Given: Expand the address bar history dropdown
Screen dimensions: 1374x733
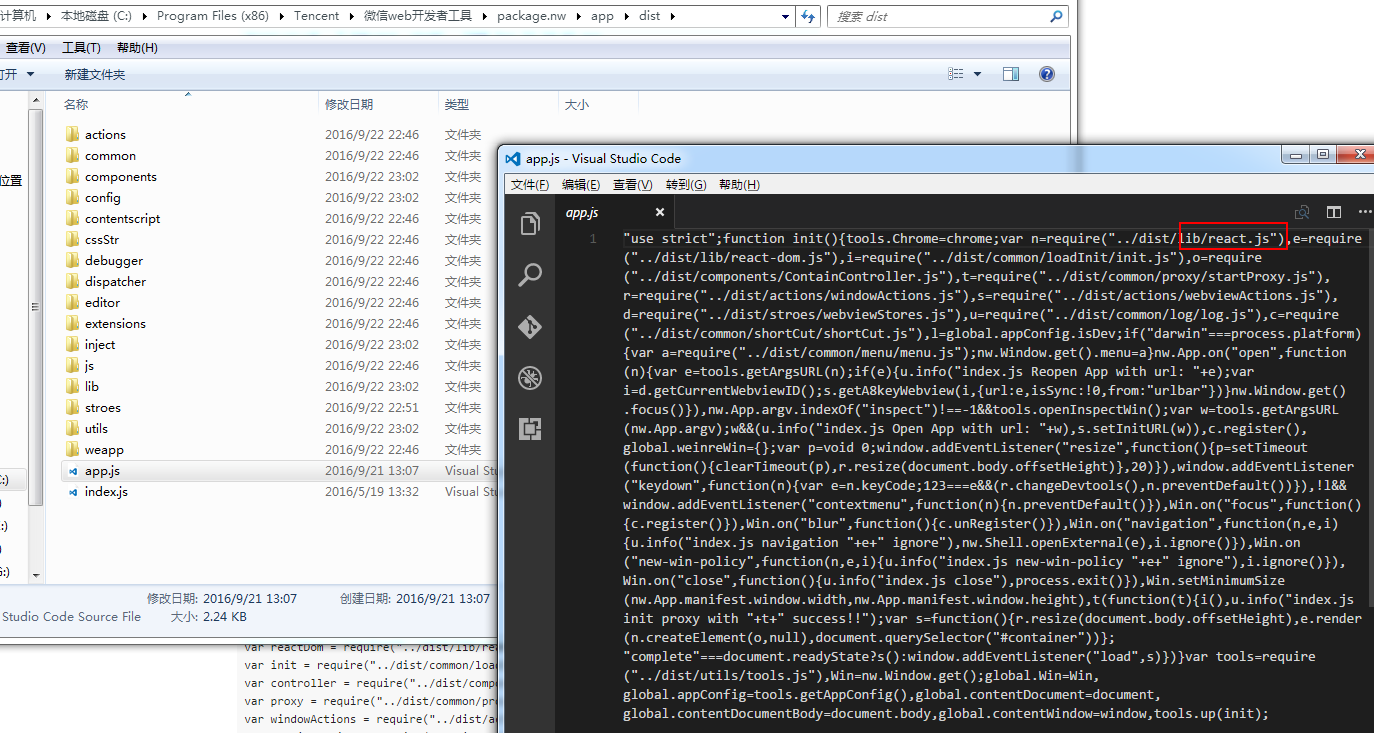Looking at the screenshot, I should [787, 16].
